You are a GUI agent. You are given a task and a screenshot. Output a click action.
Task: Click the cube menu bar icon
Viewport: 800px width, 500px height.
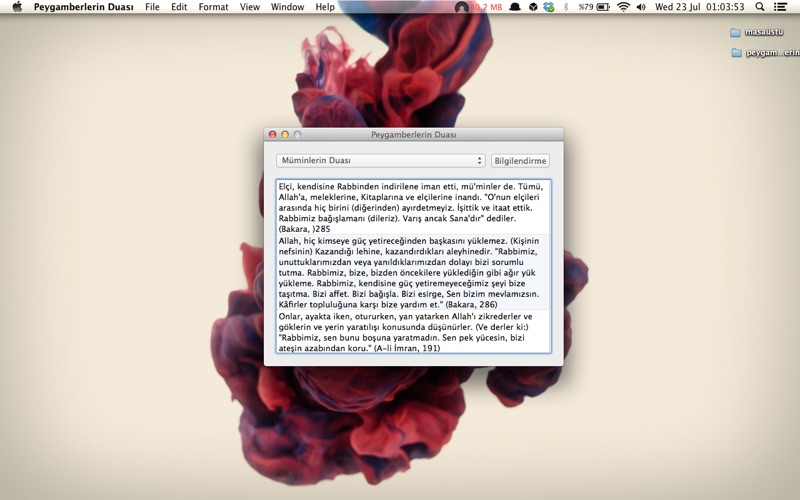(533, 7)
